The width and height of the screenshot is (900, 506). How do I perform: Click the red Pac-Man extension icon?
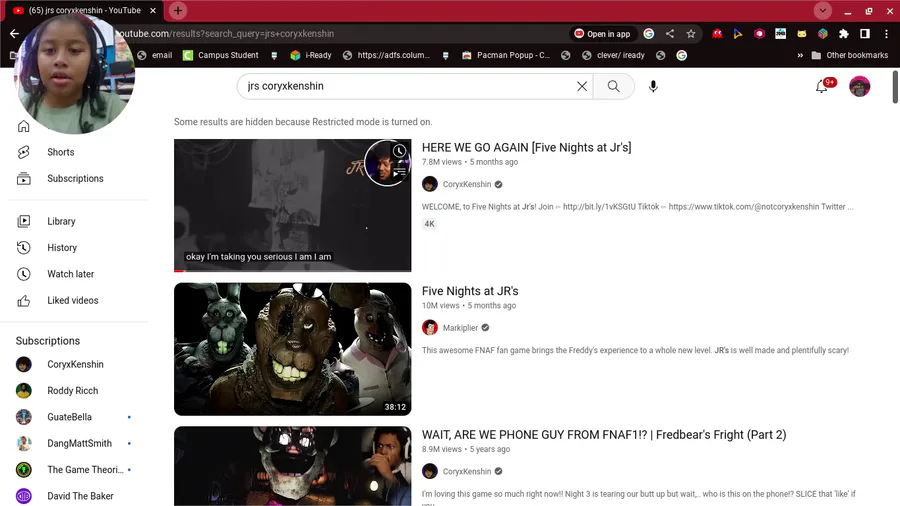pos(717,34)
